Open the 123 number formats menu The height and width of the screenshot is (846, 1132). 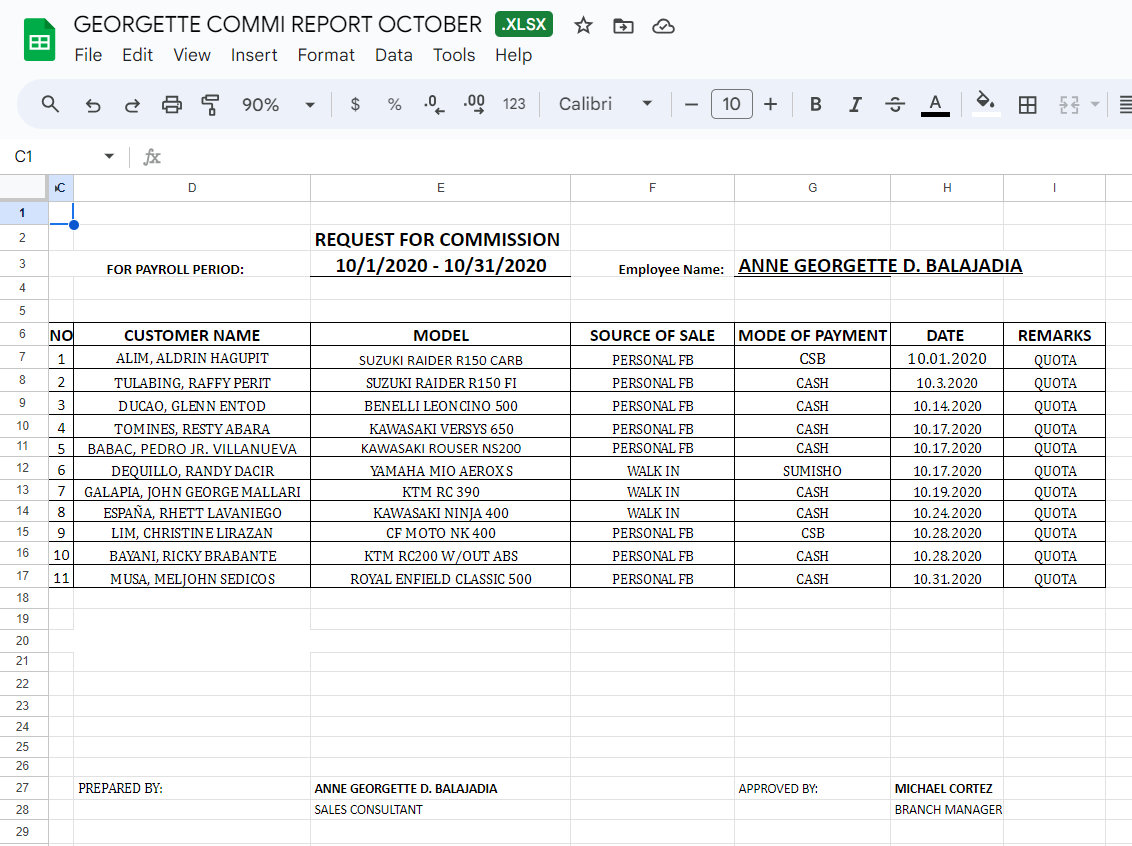click(x=514, y=104)
